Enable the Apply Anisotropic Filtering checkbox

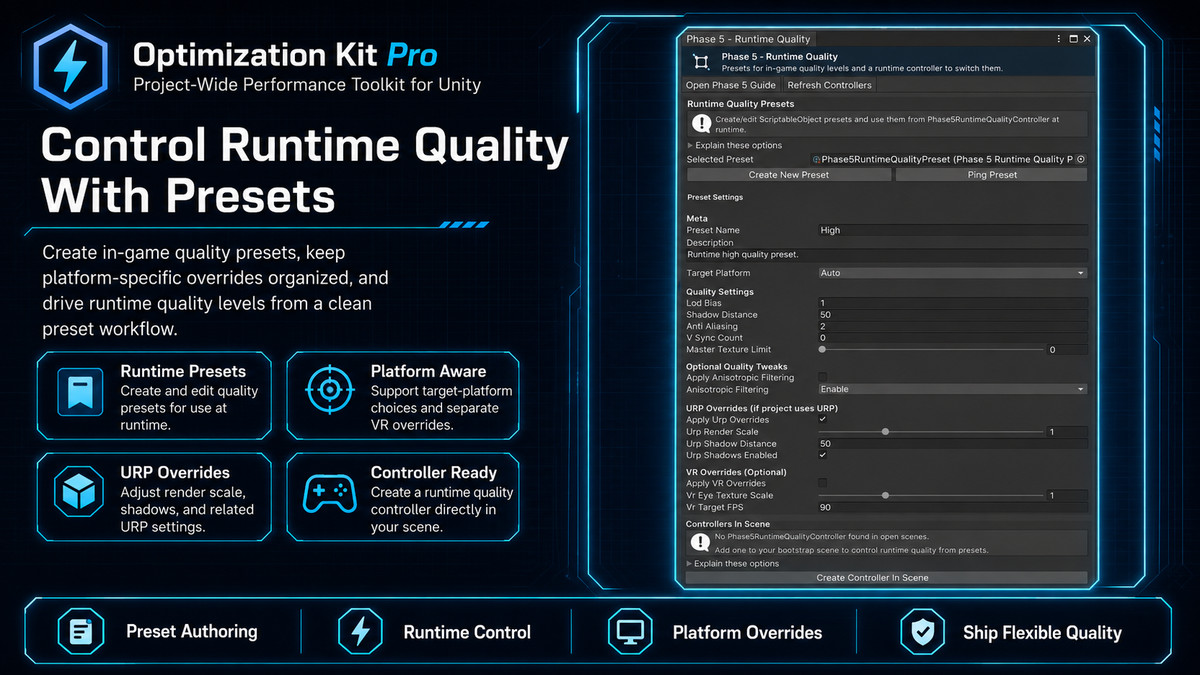(x=823, y=377)
